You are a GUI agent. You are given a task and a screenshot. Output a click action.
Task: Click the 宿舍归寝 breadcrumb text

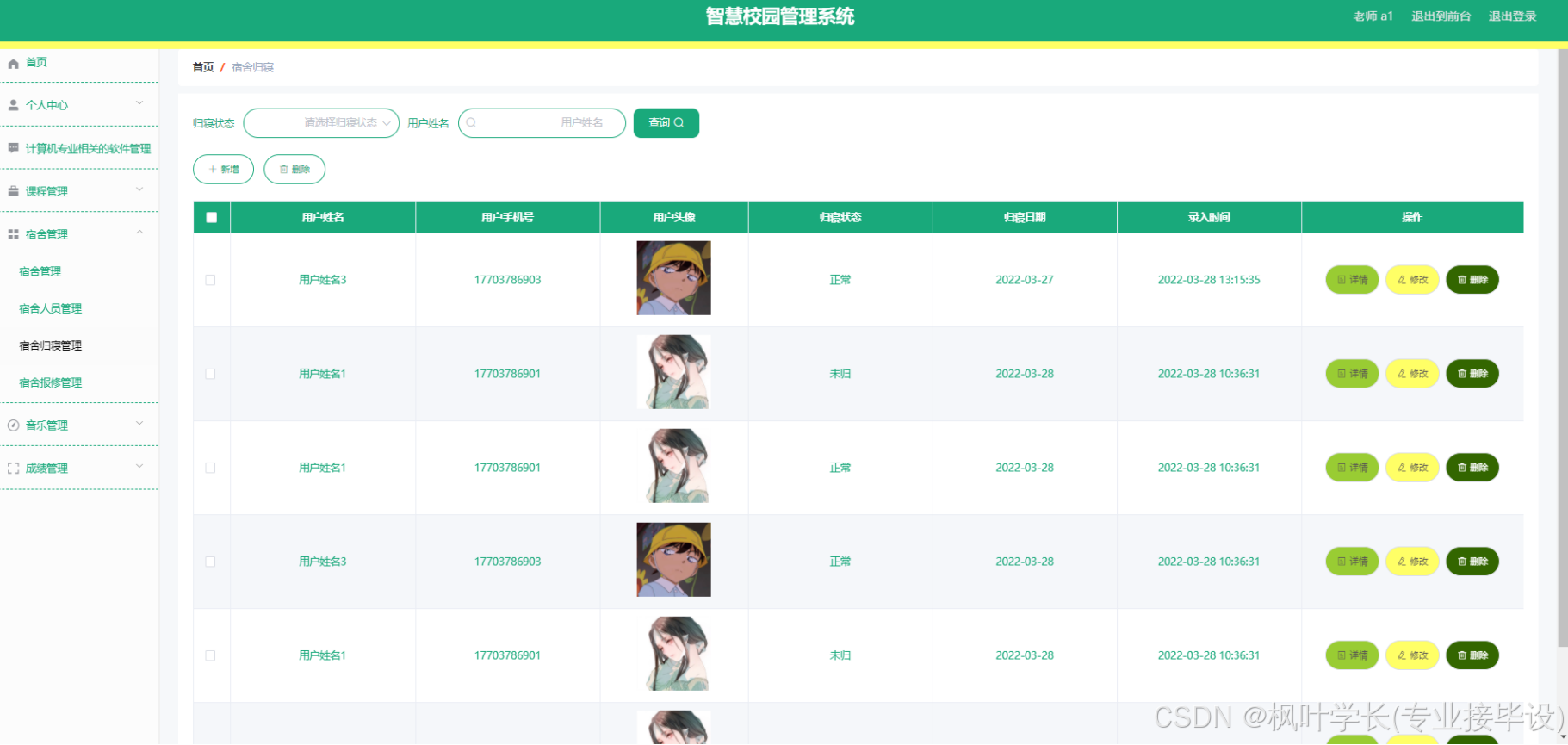[x=252, y=67]
